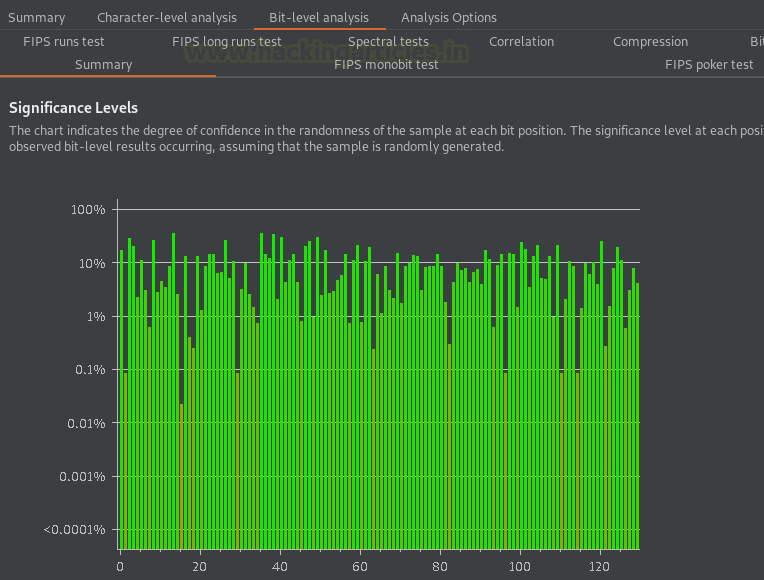Viewport: 764px width, 580px height.
Task: Click the 0.001% axis label
Action: (82, 476)
